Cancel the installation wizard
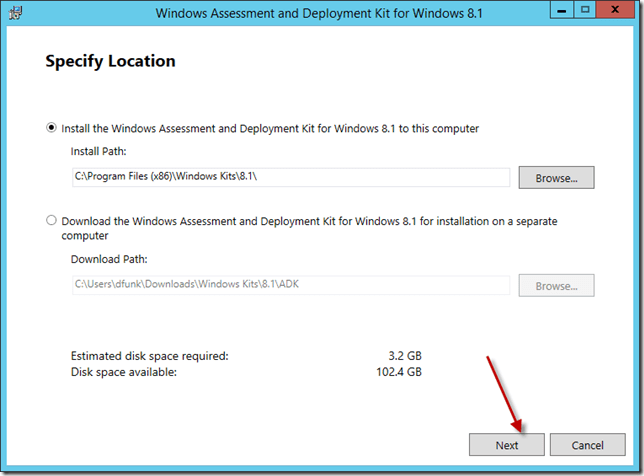Image resolution: width=644 pixels, height=476 pixels. (x=587, y=445)
